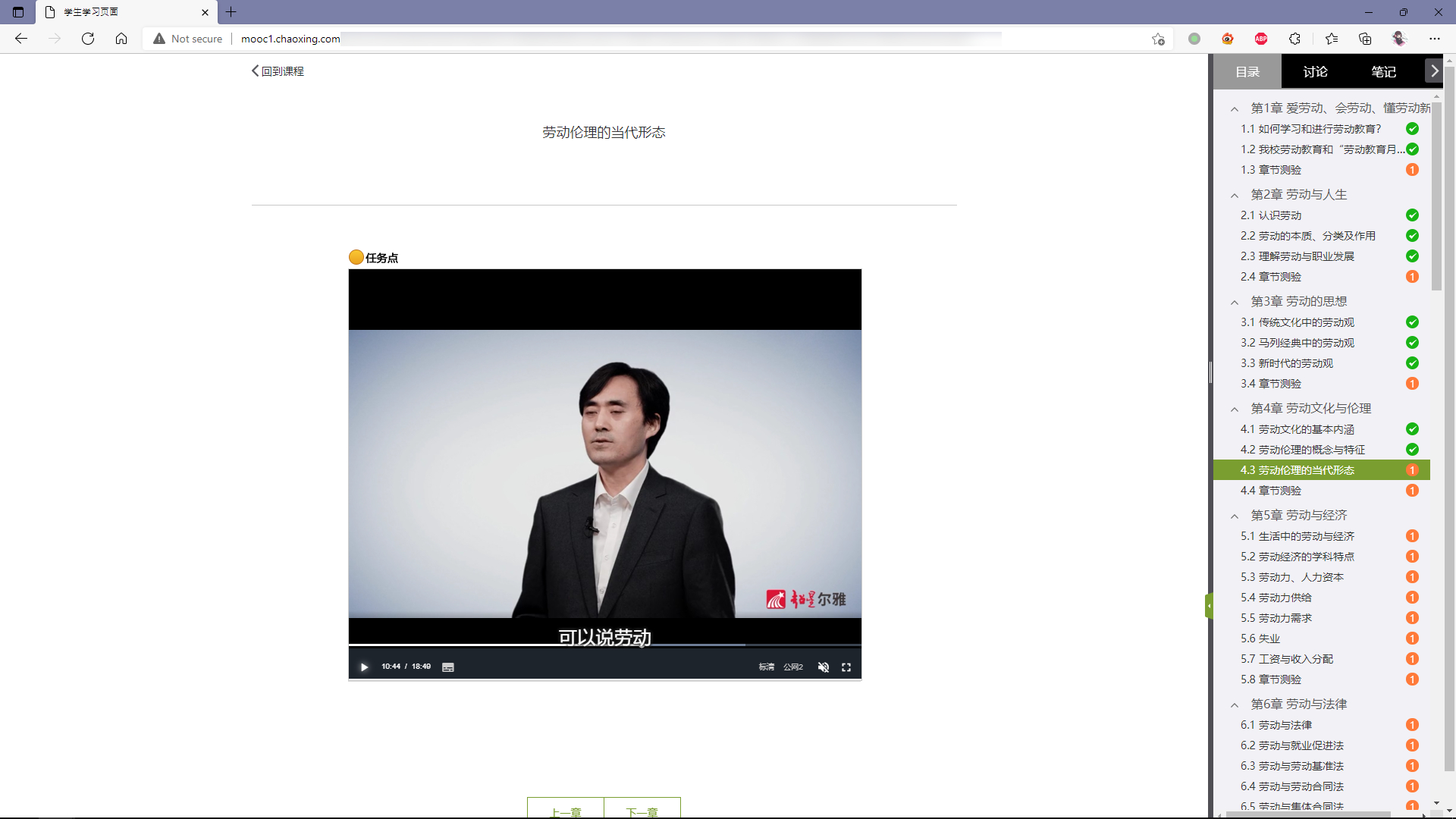Enter fullscreen video mode
Viewport: 1456px width, 819px height.
pyautogui.click(x=846, y=667)
